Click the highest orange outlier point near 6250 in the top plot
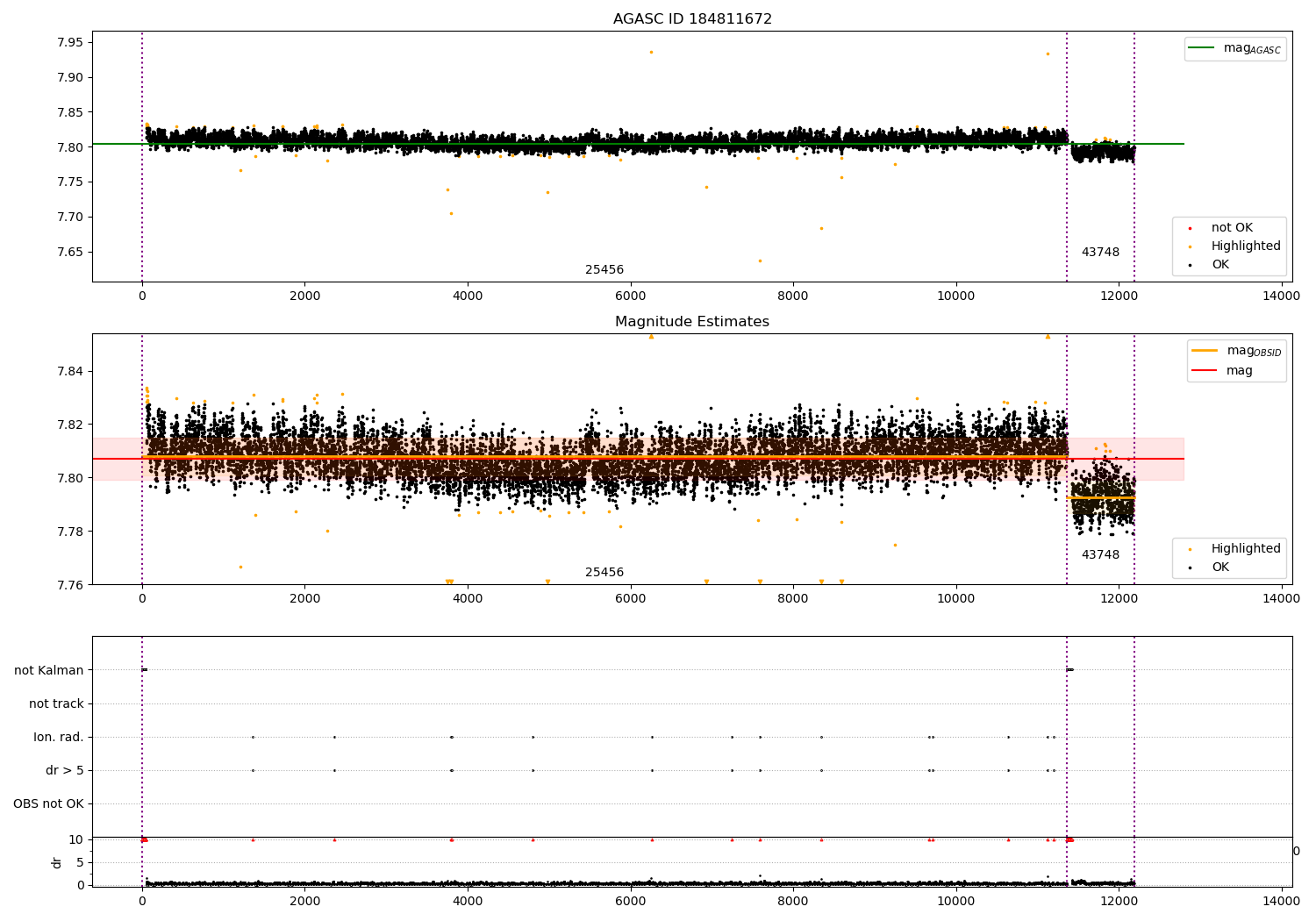Screen dimensions: 1316x921 pos(651,52)
